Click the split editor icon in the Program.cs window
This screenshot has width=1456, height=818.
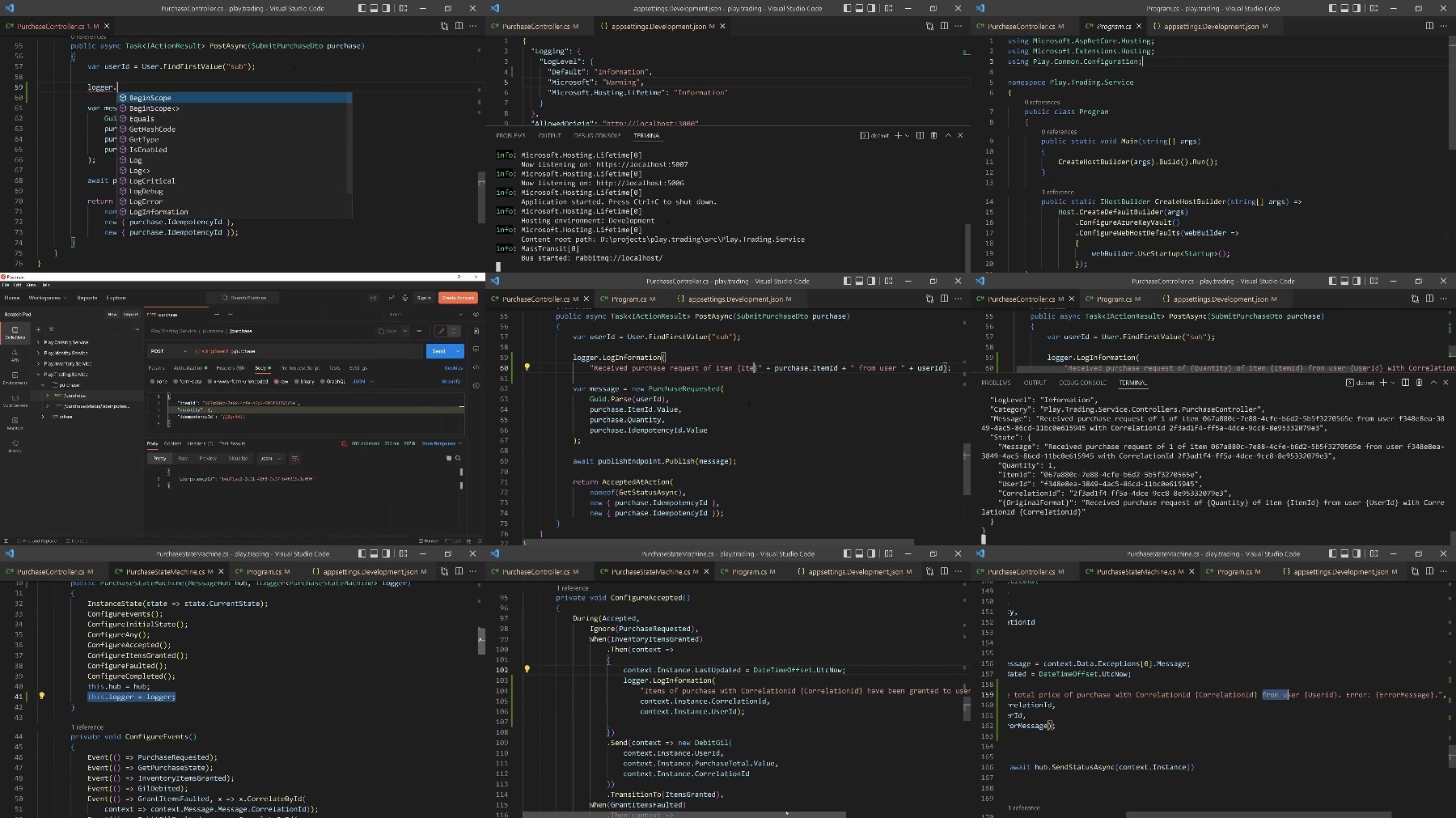click(x=1429, y=26)
